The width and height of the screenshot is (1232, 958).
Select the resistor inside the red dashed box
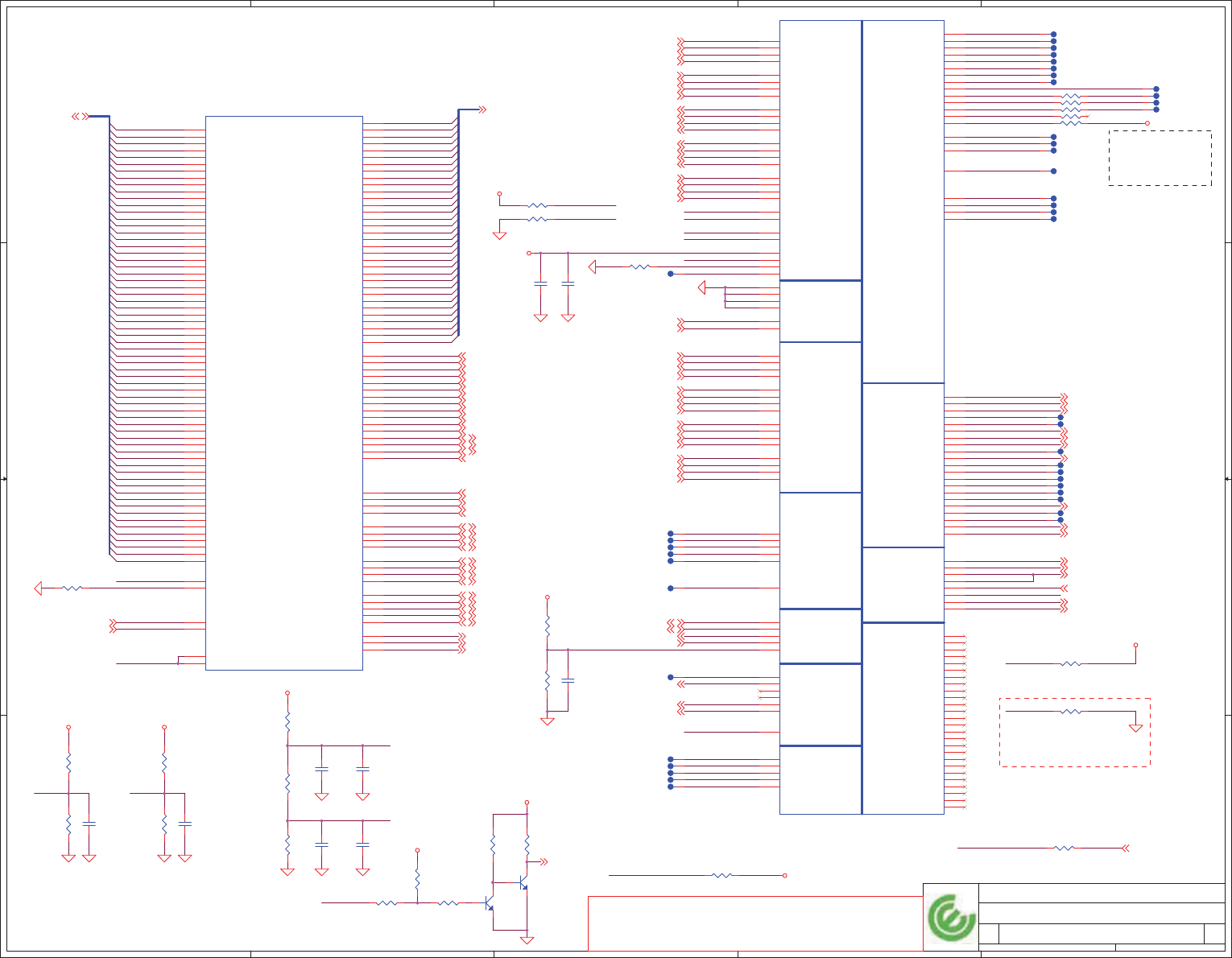pyautogui.click(x=1070, y=712)
